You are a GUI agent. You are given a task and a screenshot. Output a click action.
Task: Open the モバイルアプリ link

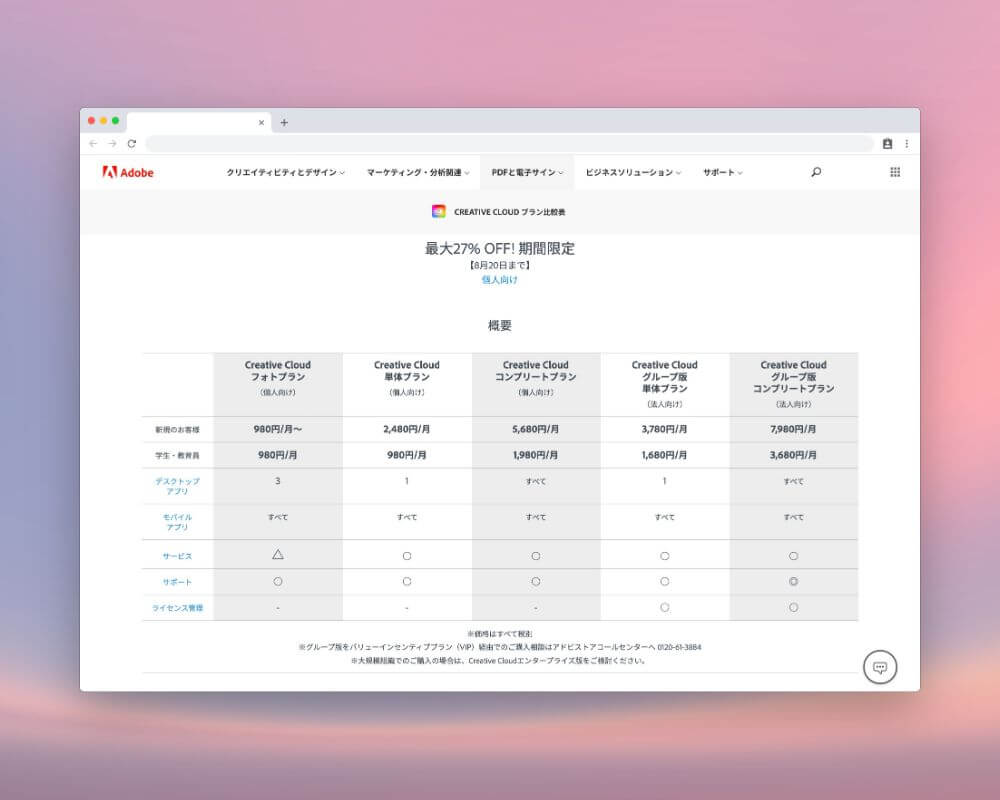pos(177,522)
